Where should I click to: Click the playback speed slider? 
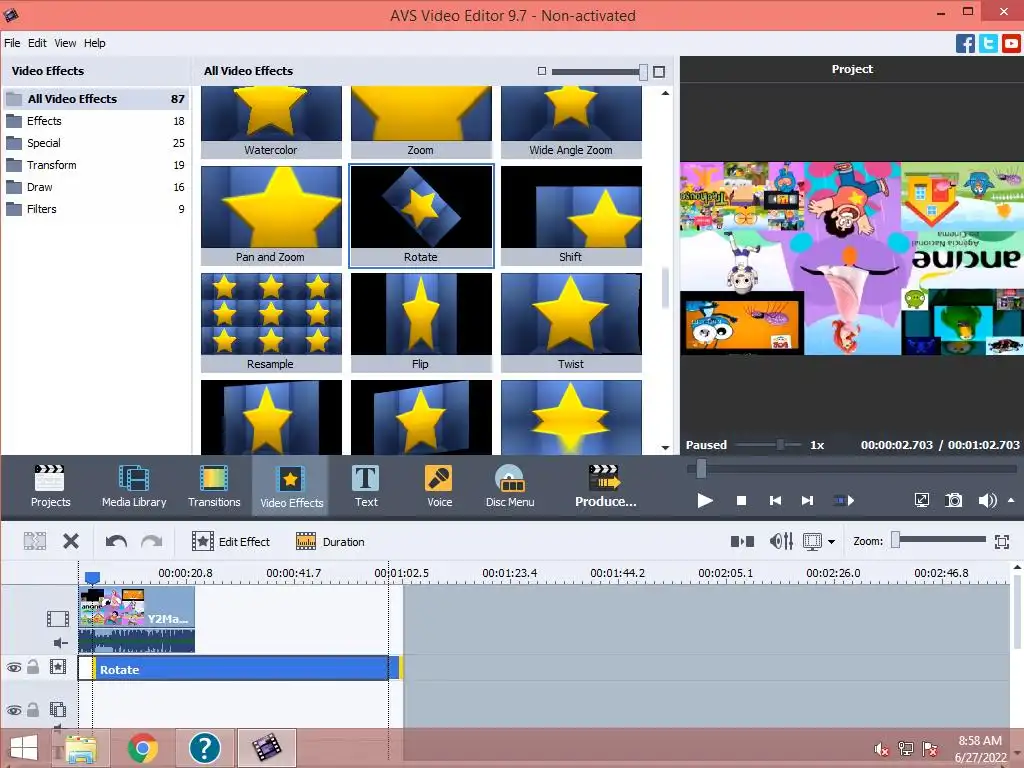click(768, 445)
